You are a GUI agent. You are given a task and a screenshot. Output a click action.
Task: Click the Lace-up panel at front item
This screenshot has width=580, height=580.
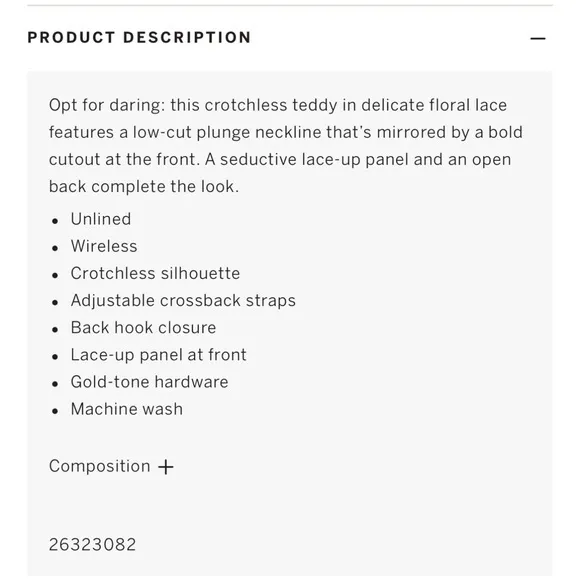click(159, 355)
